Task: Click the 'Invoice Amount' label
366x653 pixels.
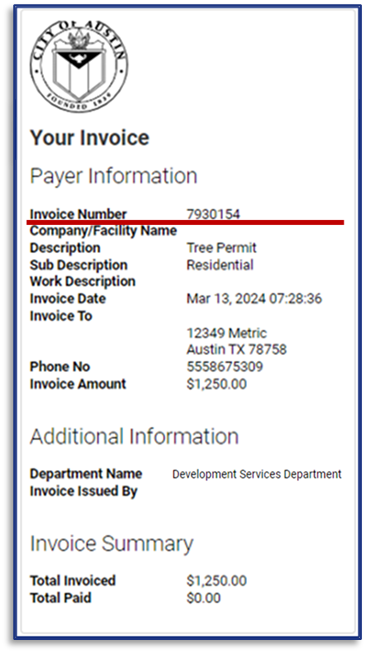Action: 78,384
